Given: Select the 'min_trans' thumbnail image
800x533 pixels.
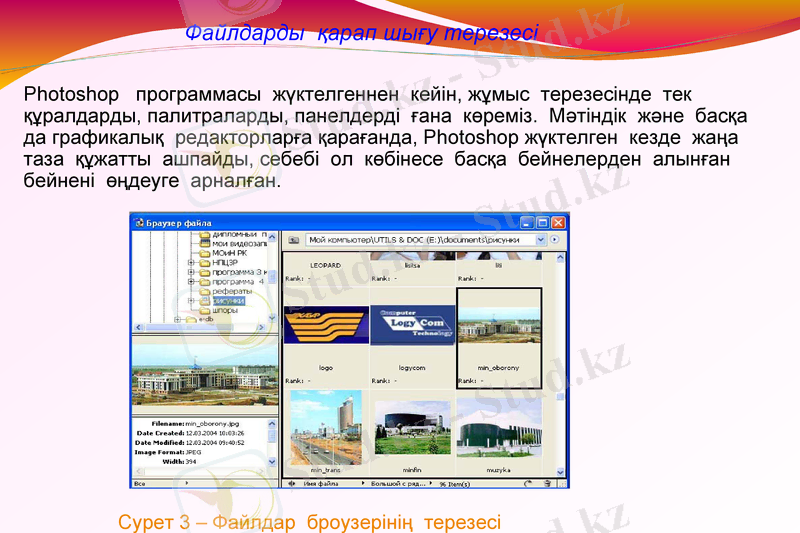Looking at the screenshot, I should click(326, 427).
